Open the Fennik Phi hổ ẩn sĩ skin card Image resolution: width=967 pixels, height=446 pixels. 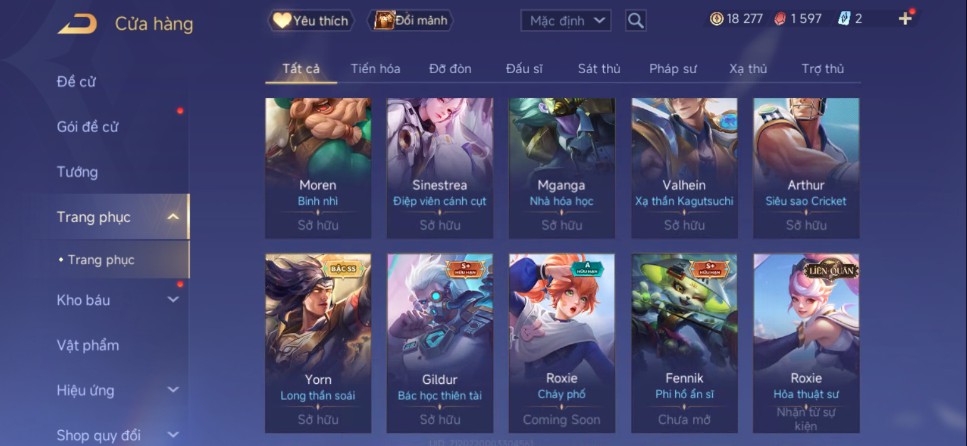(685, 343)
